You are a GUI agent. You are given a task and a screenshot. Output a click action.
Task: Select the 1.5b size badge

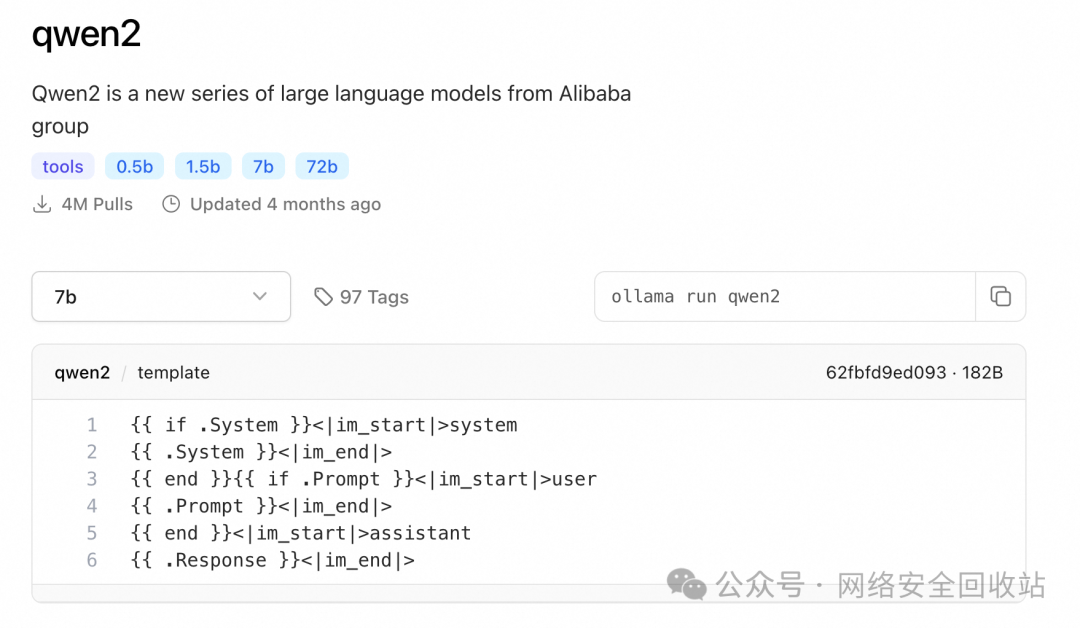tap(202, 167)
